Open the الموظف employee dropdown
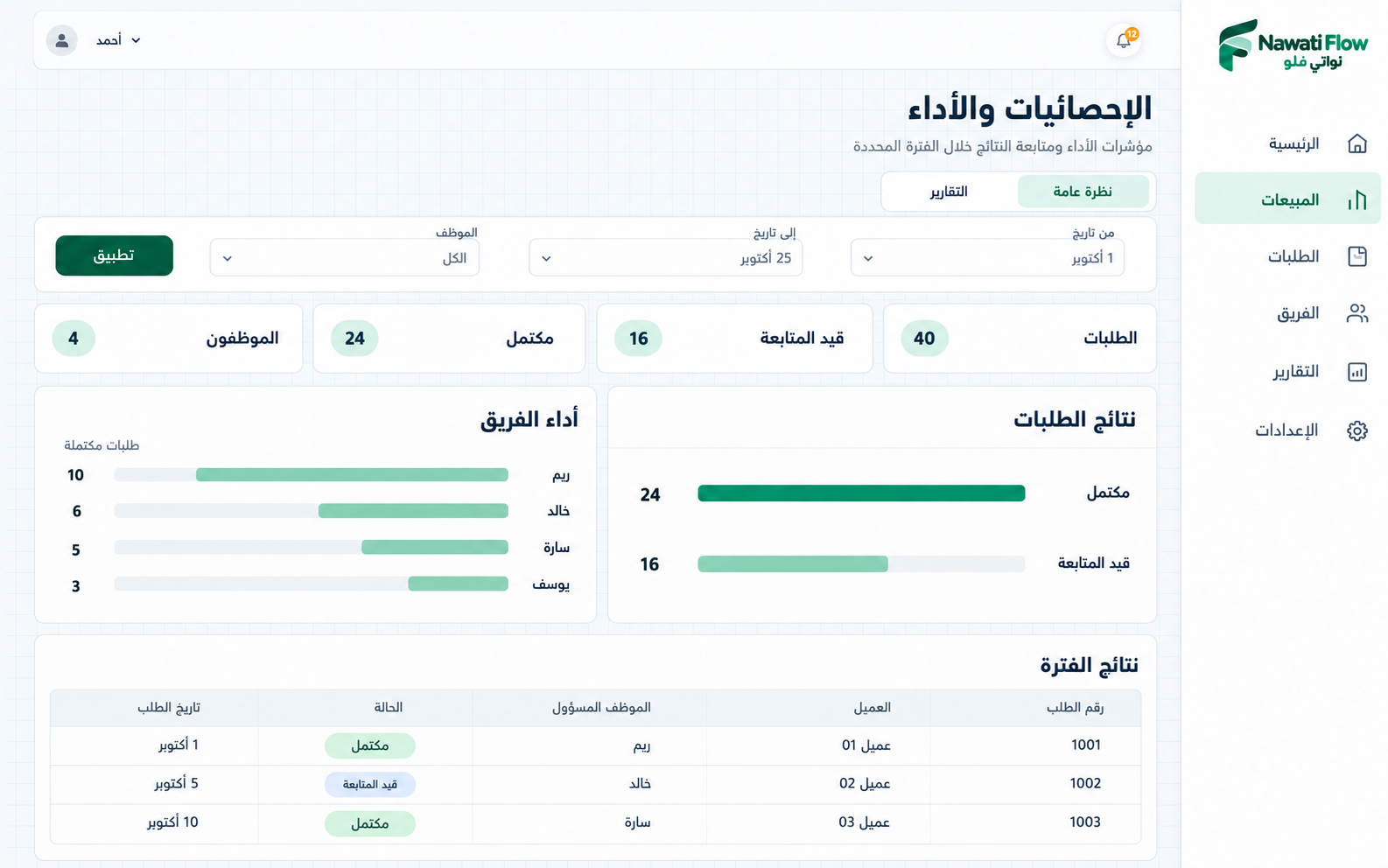 point(345,258)
